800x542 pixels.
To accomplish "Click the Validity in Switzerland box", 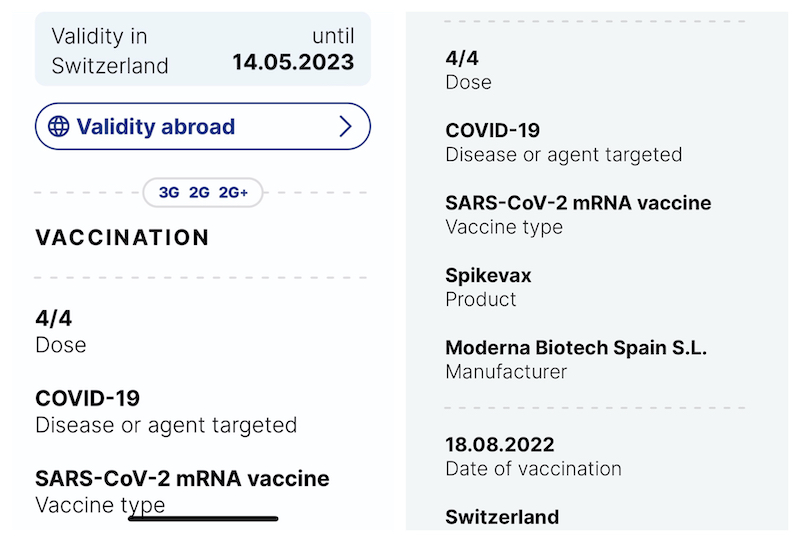I will tap(202, 50).
